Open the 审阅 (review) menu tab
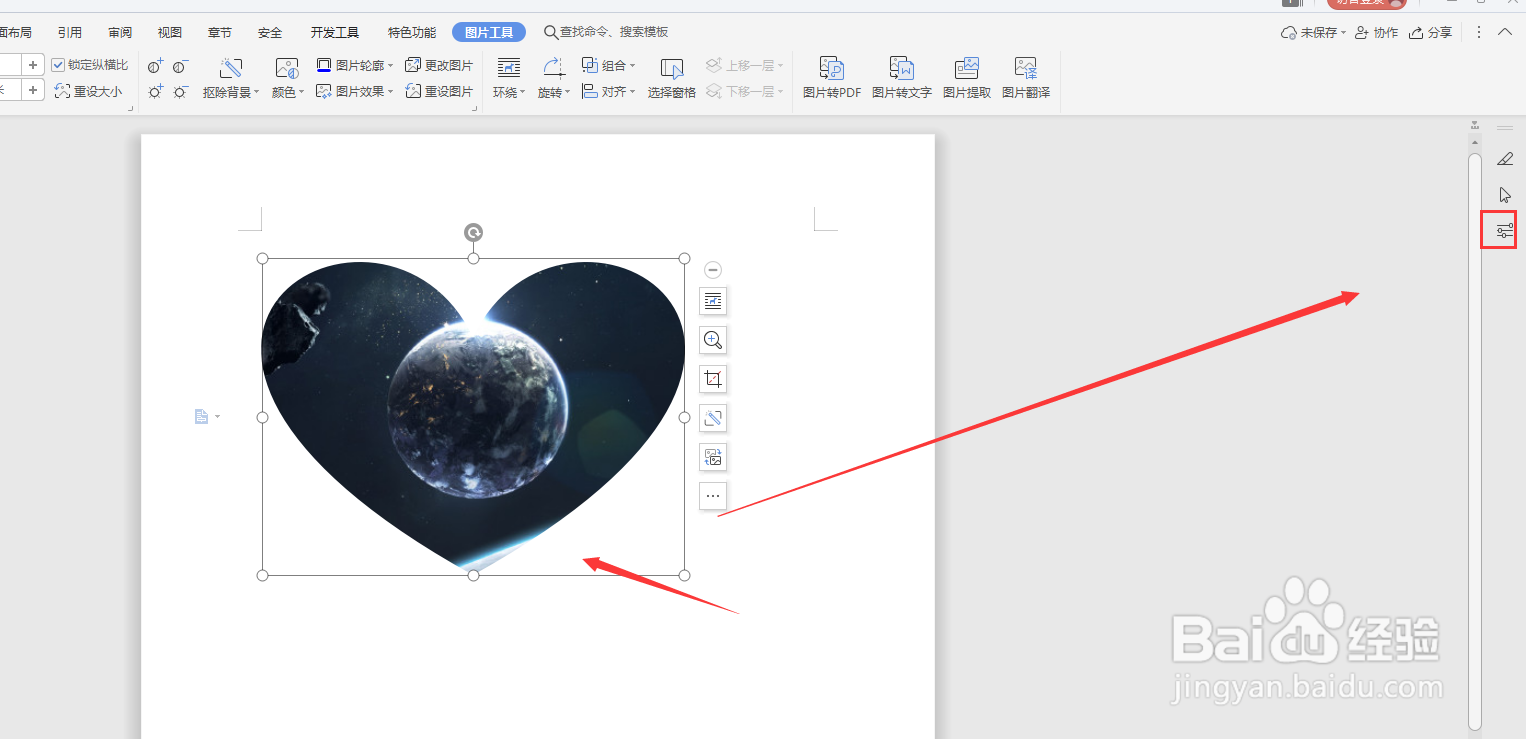 tap(119, 31)
